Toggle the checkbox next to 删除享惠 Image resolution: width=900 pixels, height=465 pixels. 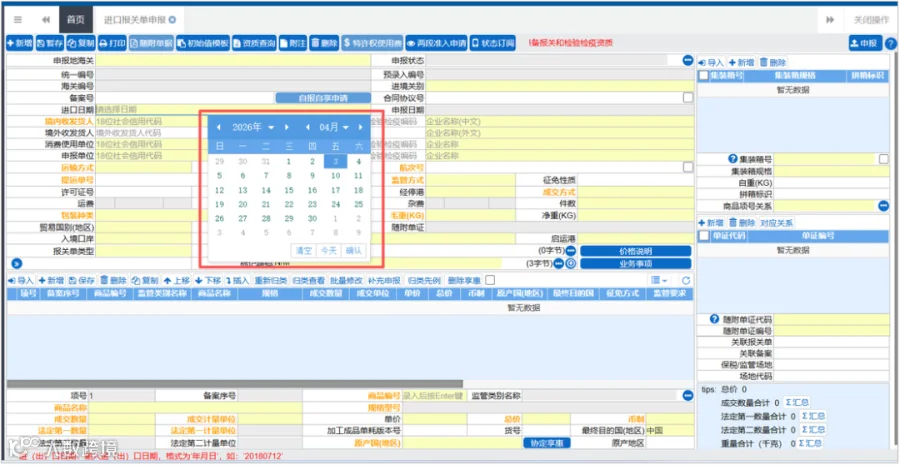pyautogui.click(x=490, y=280)
